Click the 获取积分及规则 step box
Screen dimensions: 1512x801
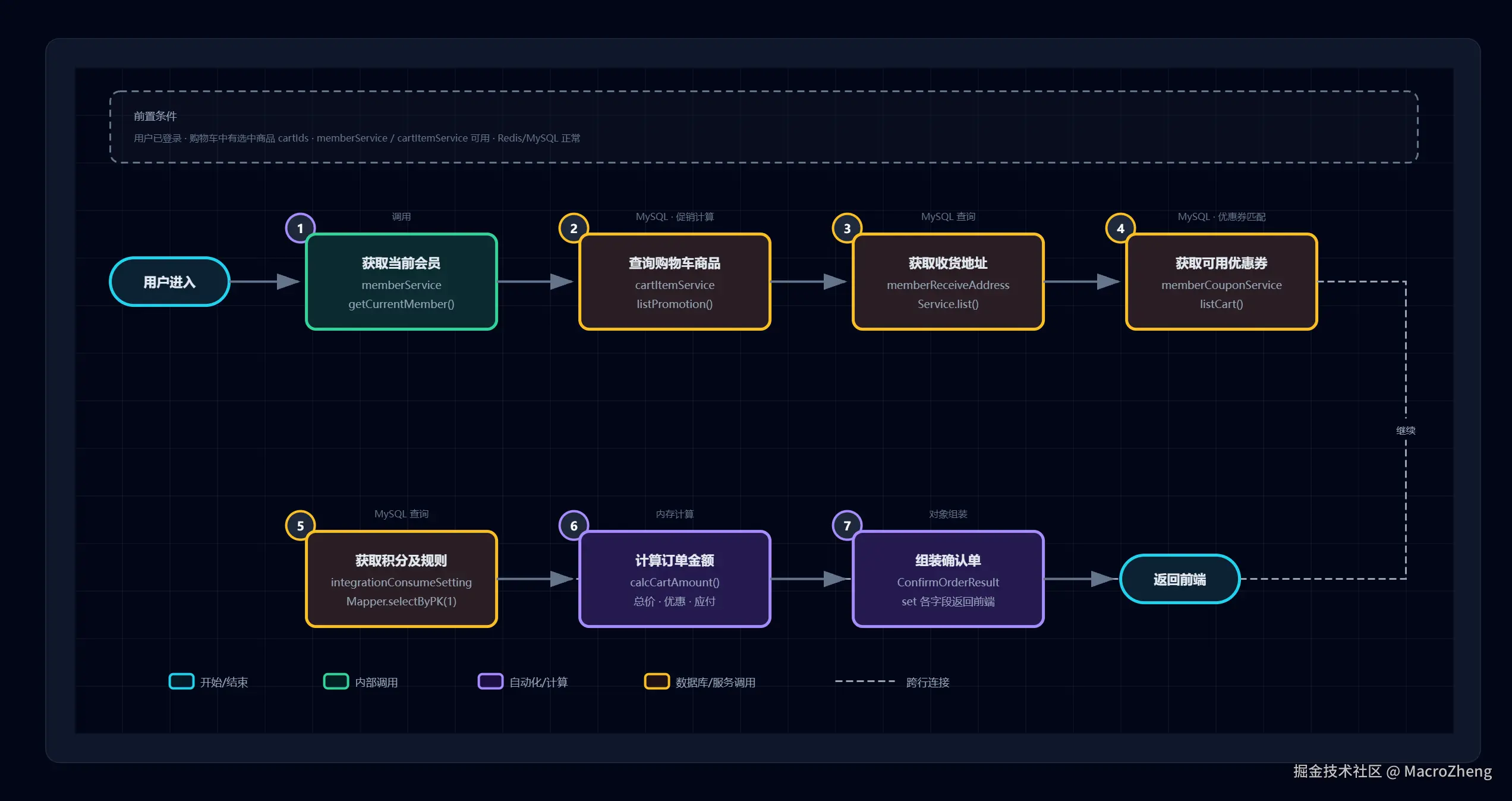click(401, 579)
